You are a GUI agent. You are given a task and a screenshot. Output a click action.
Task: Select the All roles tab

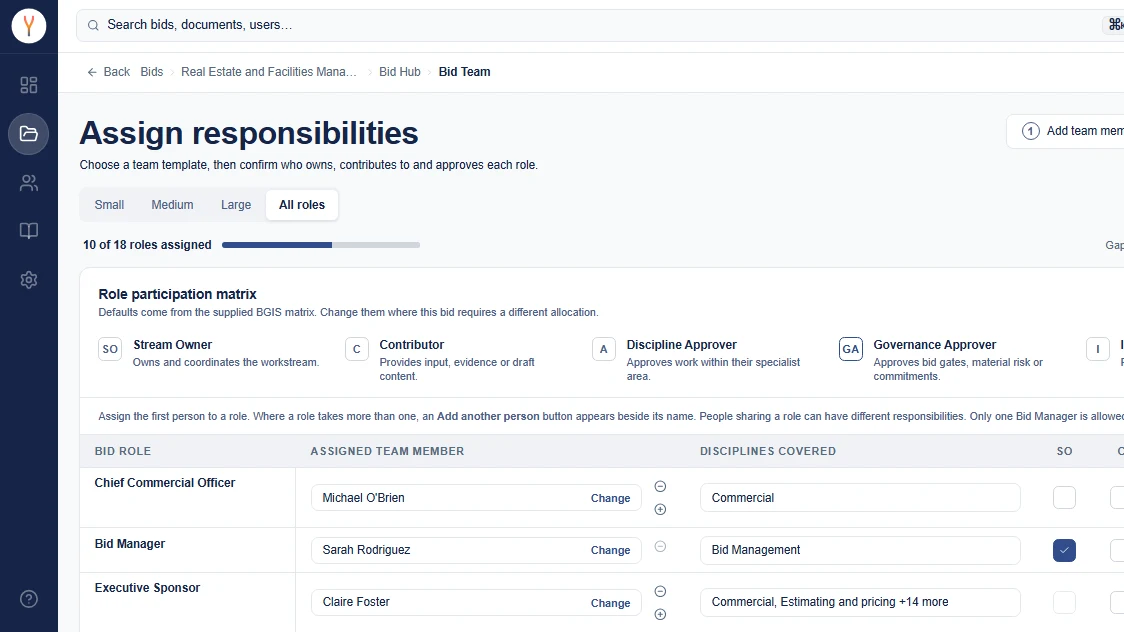(302, 205)
